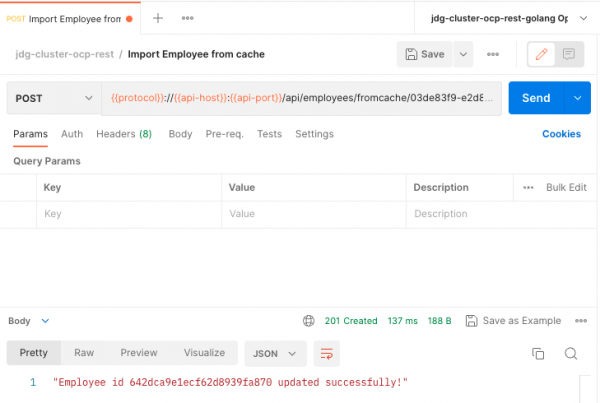Open the comments view icon
Viewport: 600px width, 403px height.
(568, 54)
